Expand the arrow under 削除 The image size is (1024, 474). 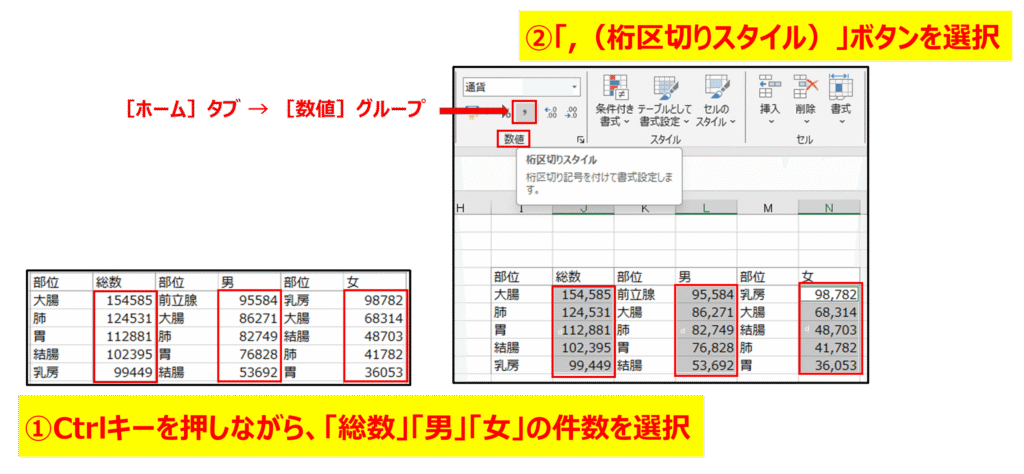click(806, 123)
